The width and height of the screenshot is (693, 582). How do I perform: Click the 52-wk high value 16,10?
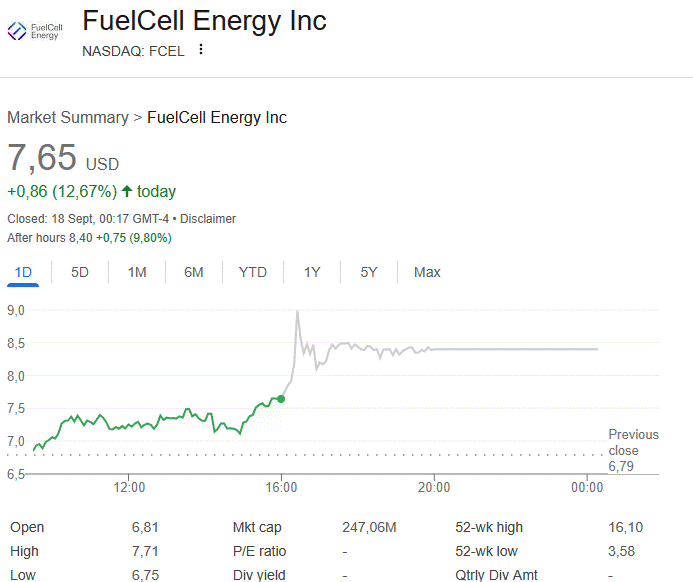coord(625,527)
